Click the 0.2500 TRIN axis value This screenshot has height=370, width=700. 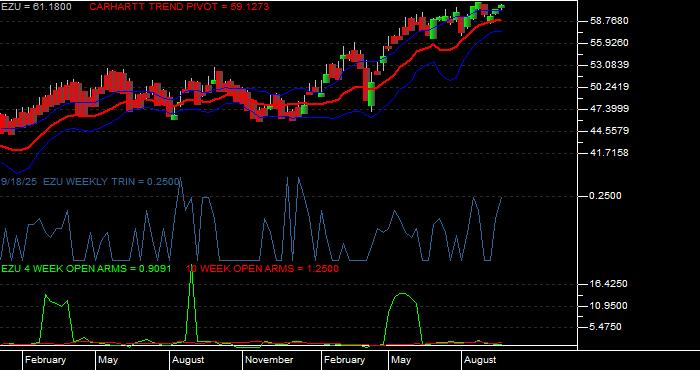coord(605,196)
